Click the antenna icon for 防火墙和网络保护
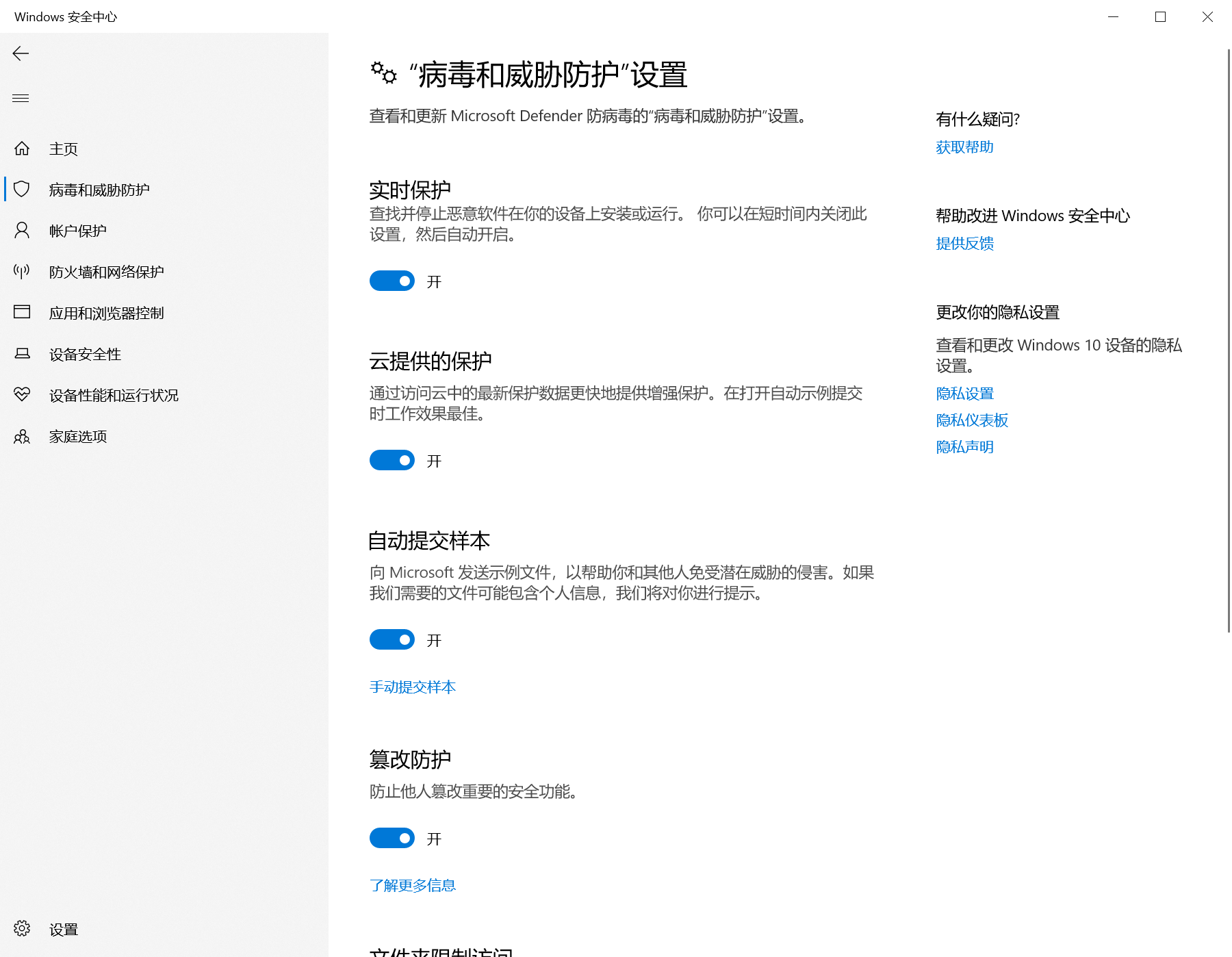 pos(22,271)
